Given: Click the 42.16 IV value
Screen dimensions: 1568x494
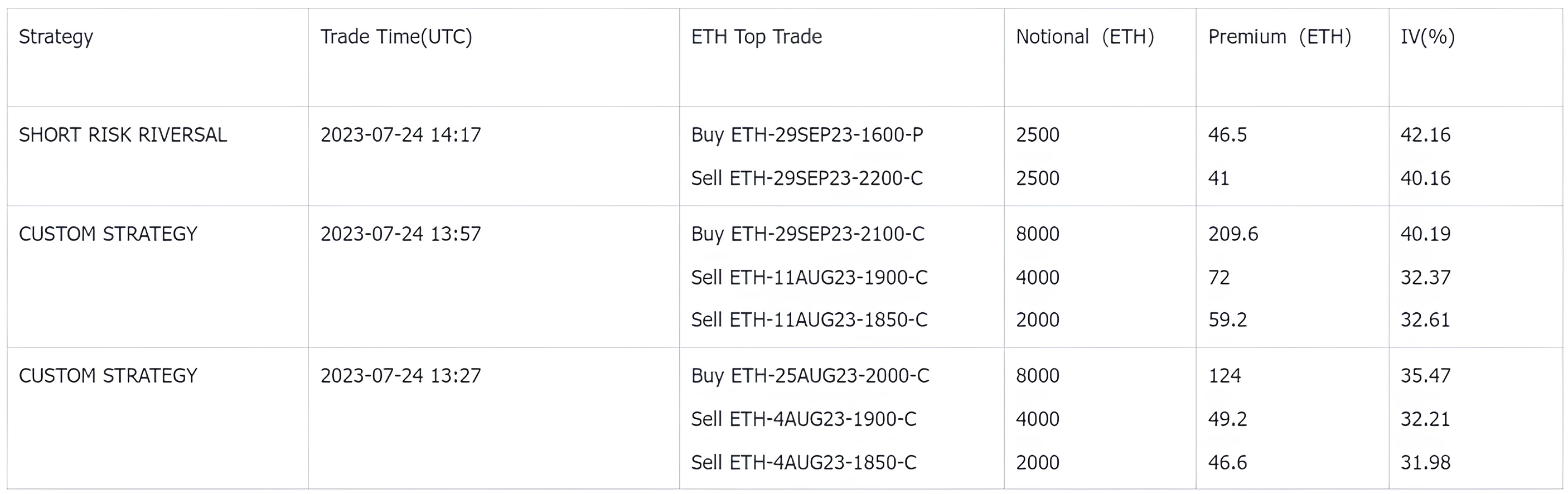Looking at the screenshot, I should point(1426,134).
